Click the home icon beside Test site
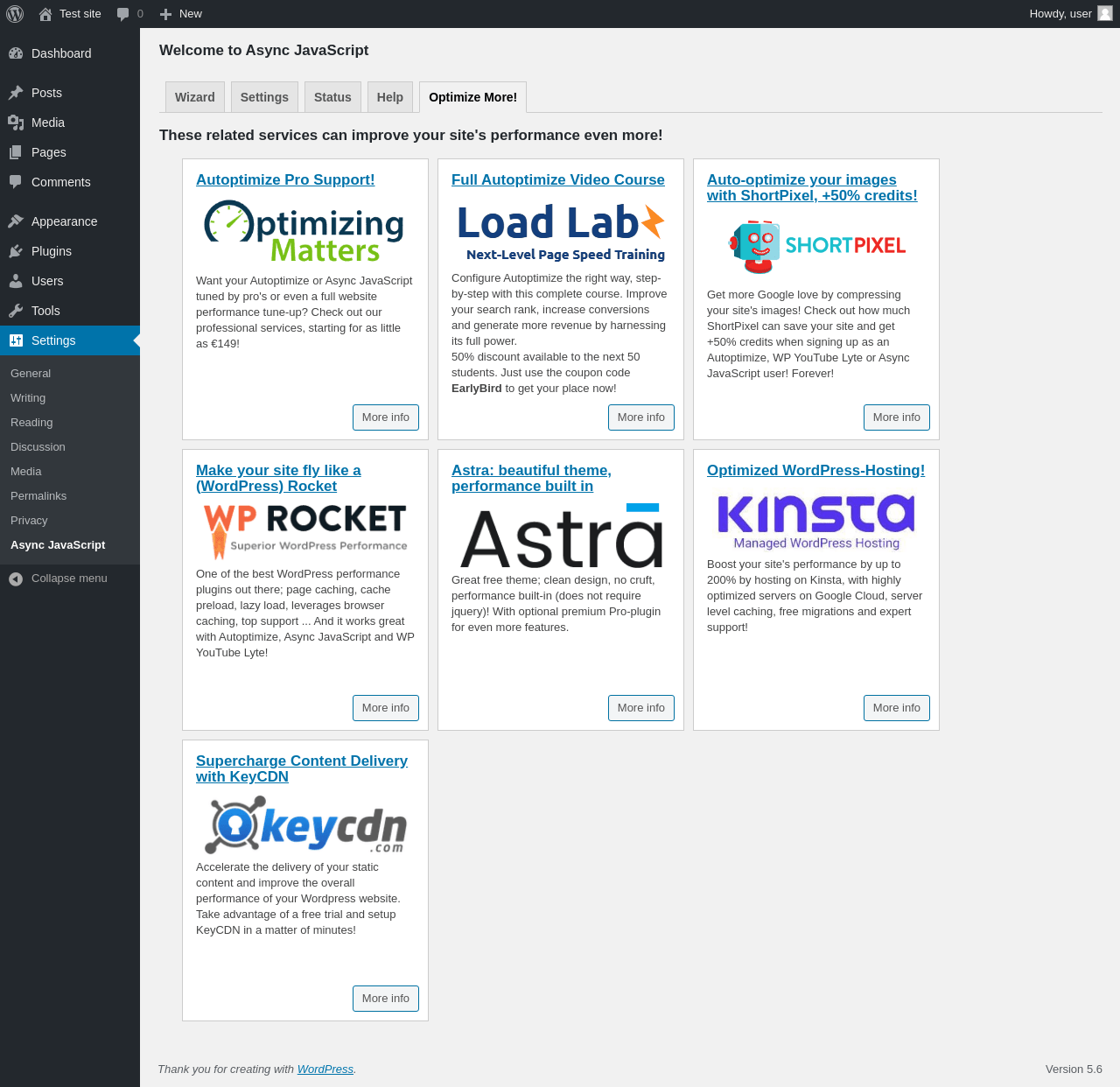The height and width of the screenshot is (1087, 1120). 45,14
